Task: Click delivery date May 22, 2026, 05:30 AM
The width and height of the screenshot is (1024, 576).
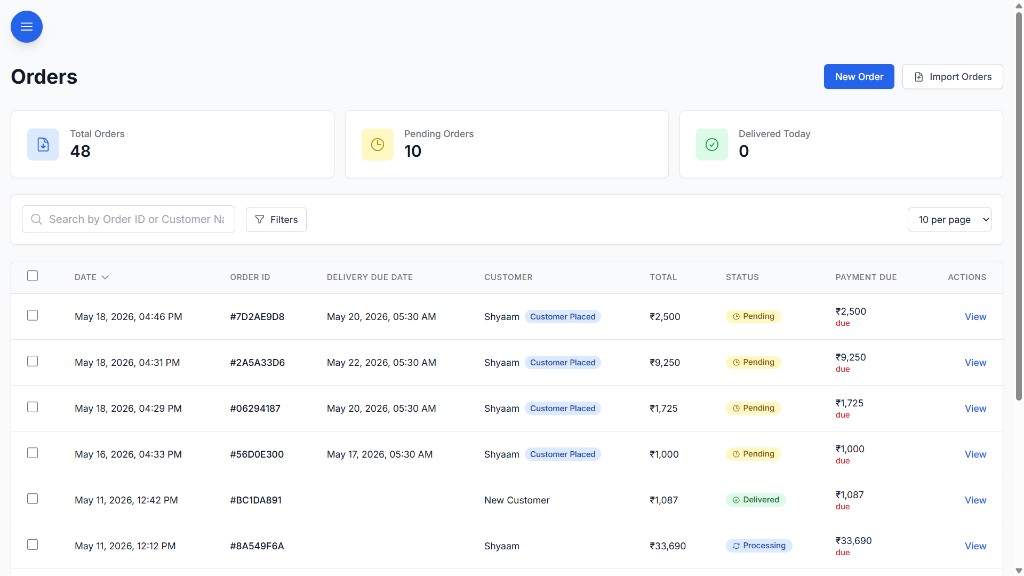Action: (x=381, y=362)
